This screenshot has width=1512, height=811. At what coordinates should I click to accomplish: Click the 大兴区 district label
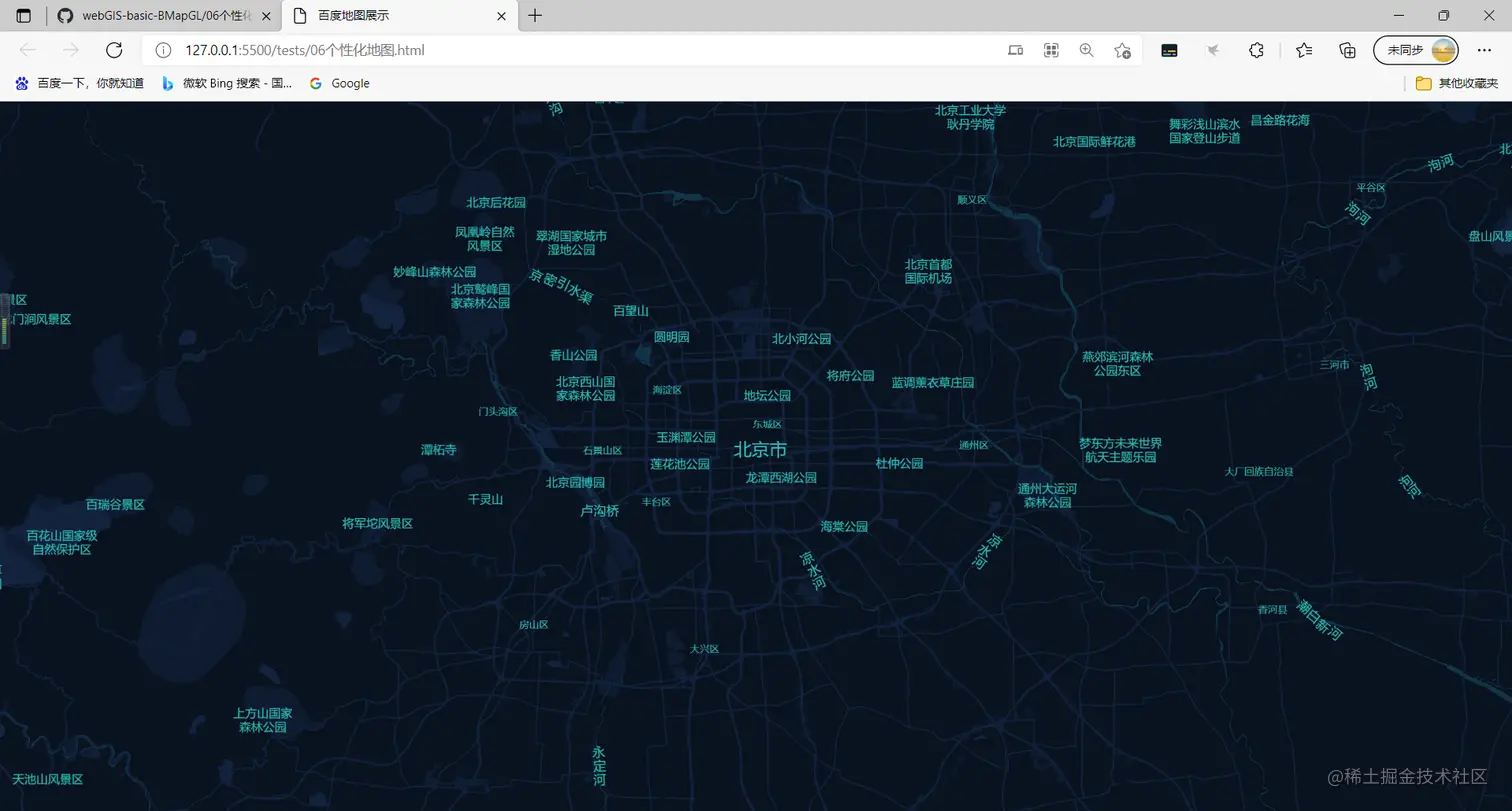click(x=704, y=649)
